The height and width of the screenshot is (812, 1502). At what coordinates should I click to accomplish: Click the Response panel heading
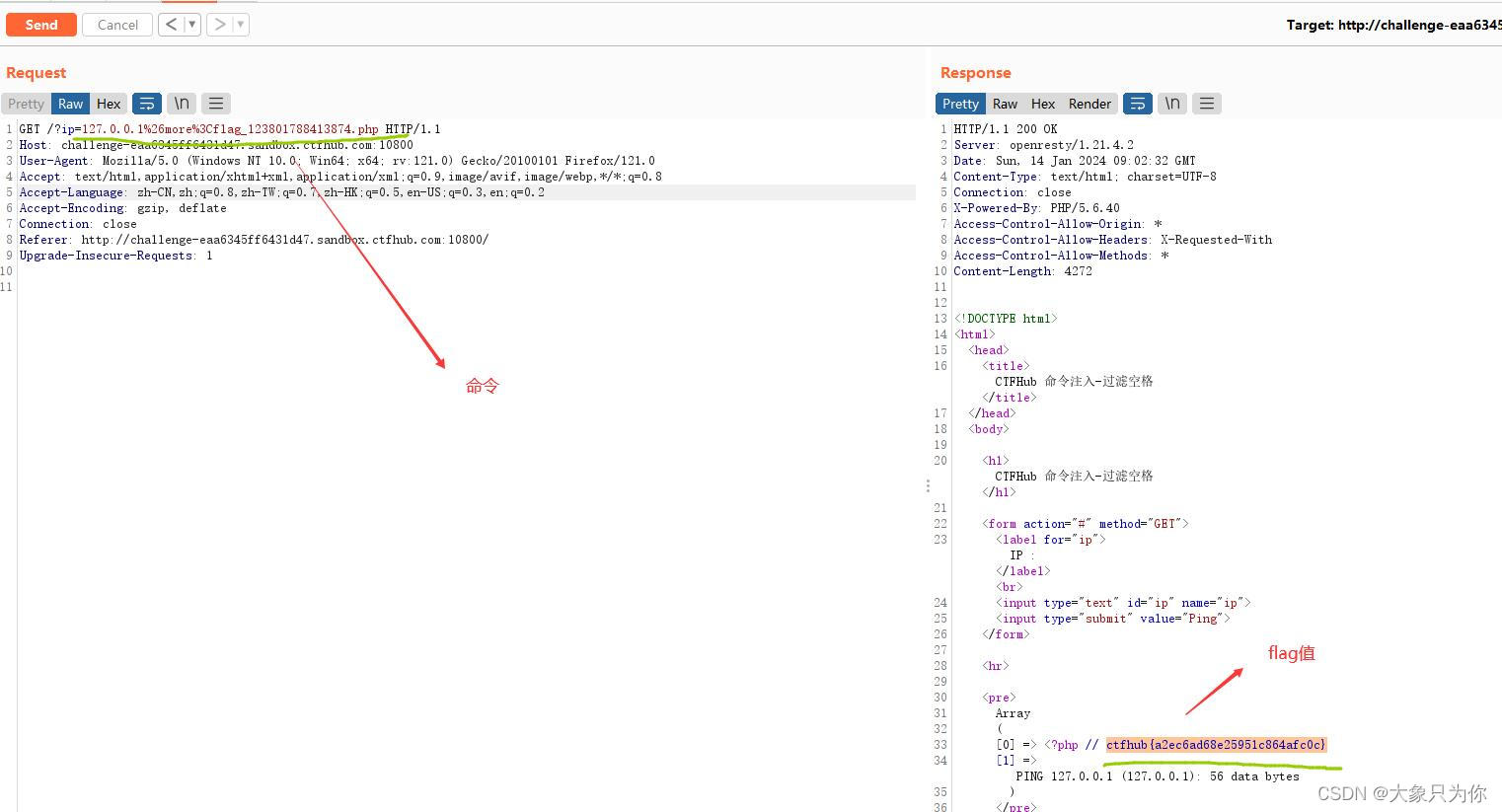976,73
